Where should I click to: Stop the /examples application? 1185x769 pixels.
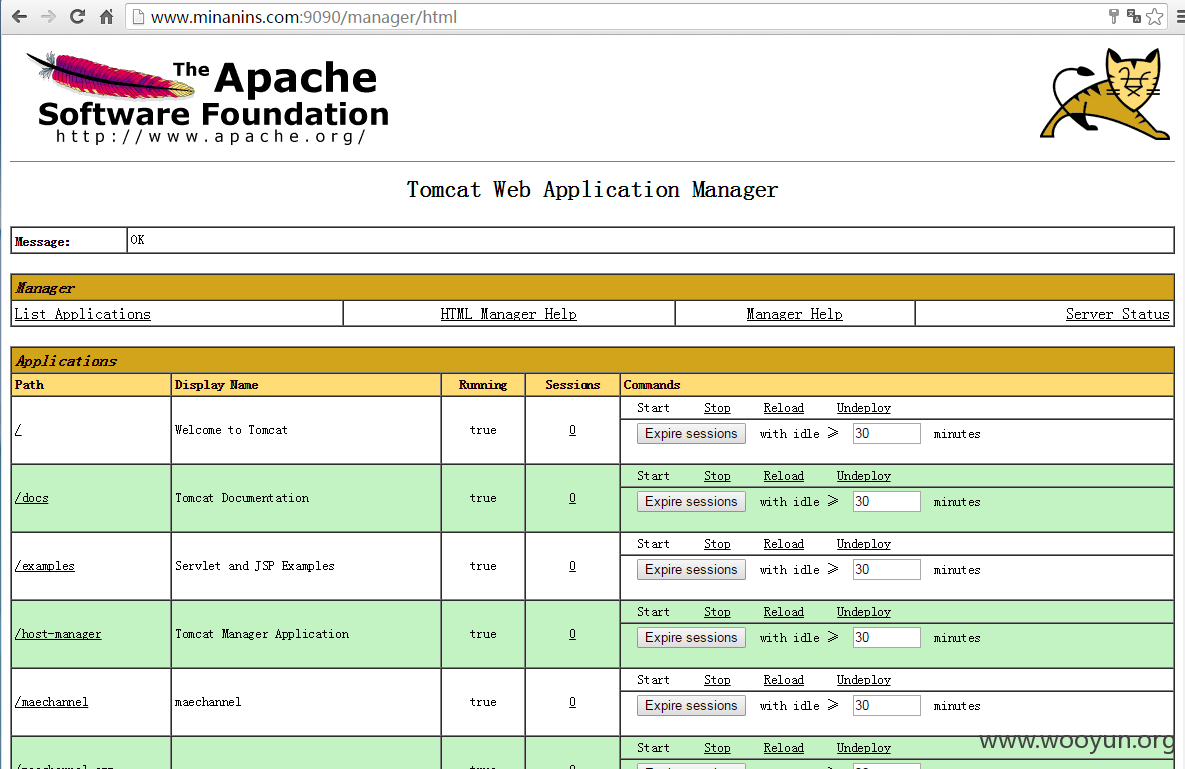pyautogui.click(x=717, y=544)
